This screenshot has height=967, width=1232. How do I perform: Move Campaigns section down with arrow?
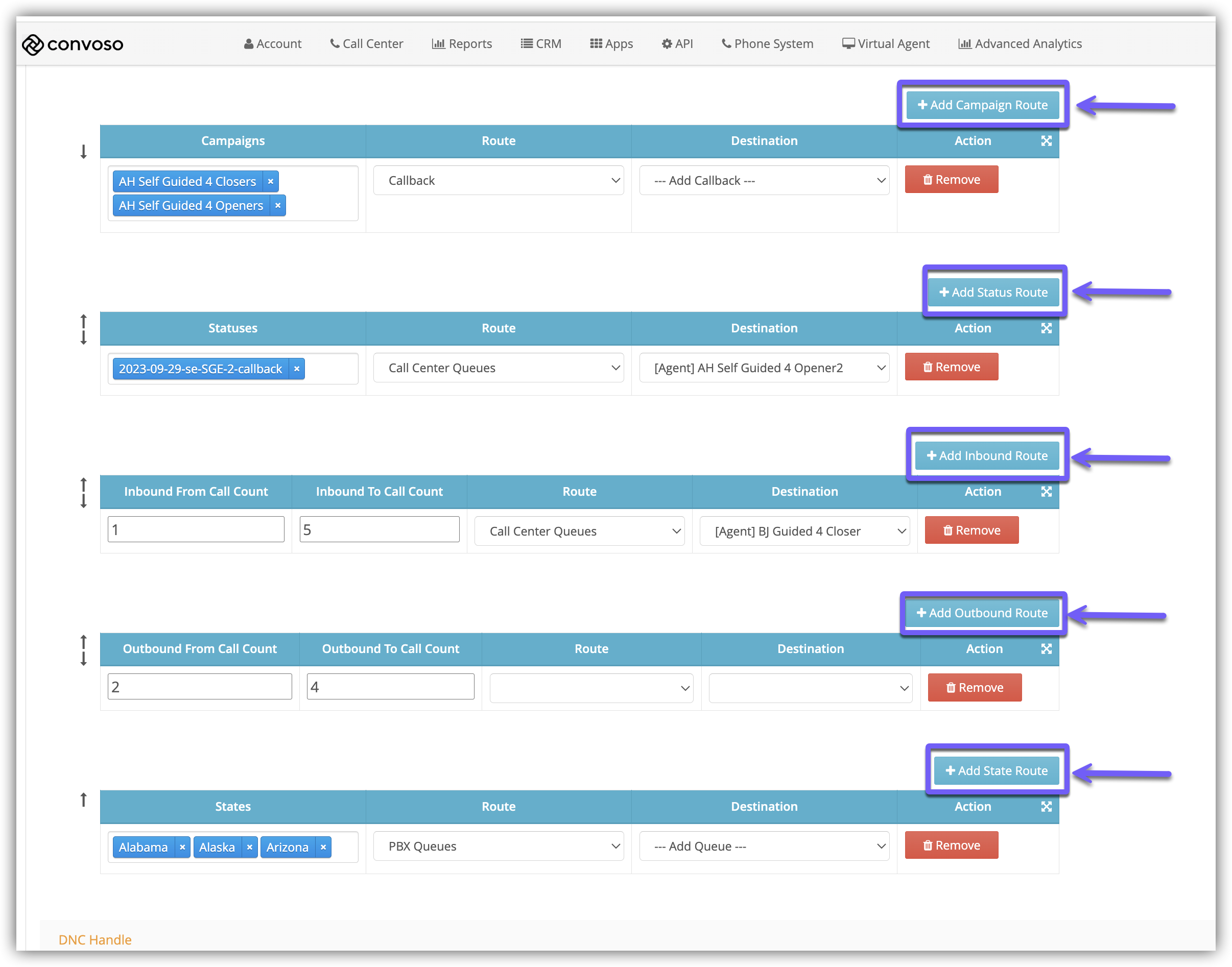[x=83, y=151]
